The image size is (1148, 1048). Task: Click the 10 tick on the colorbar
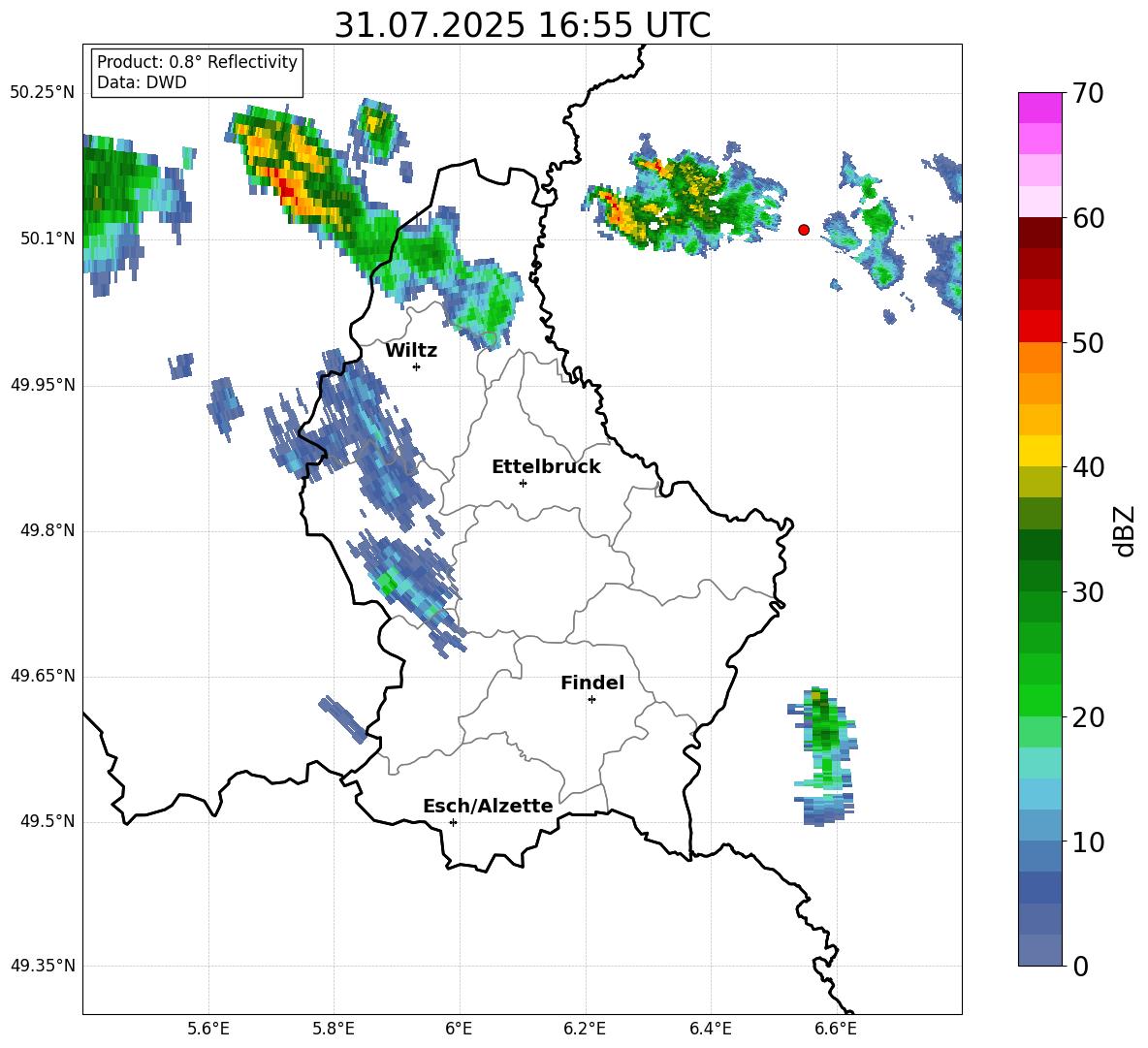click(1088, 842)
